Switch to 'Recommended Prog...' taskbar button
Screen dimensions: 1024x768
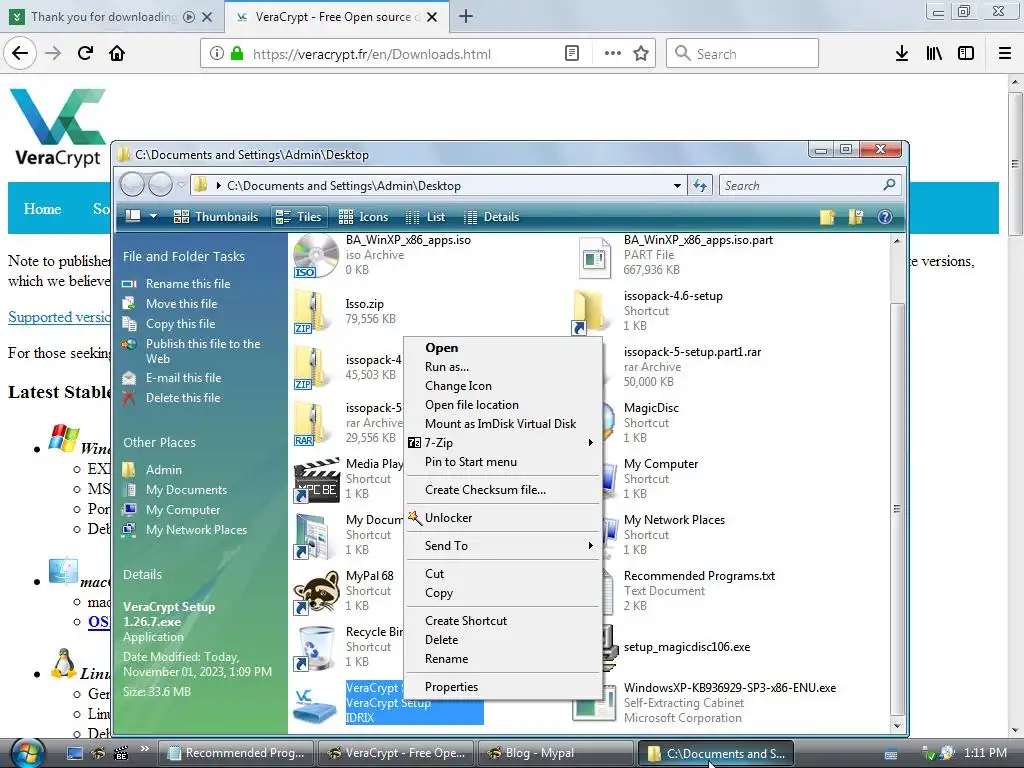point(236,753)
